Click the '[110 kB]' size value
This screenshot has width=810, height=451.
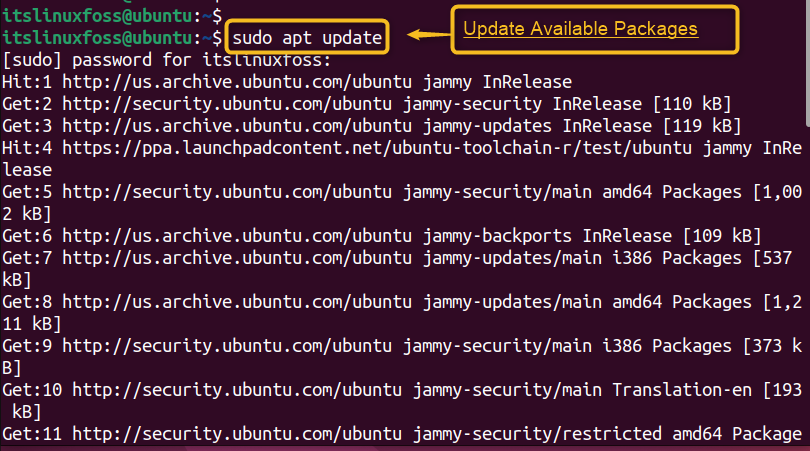tap(692, 104)
